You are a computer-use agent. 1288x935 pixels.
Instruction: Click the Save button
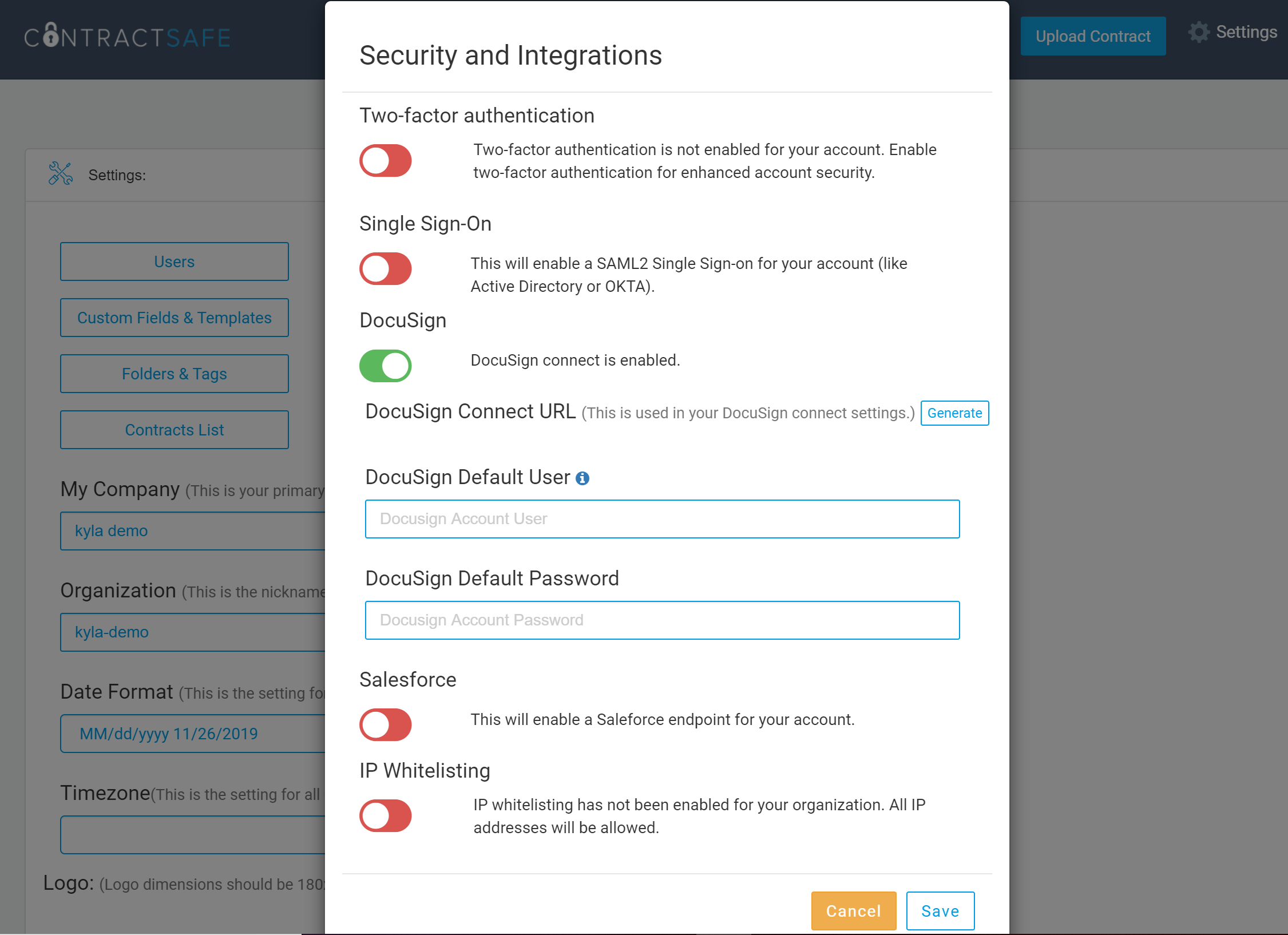click(938, 911)
